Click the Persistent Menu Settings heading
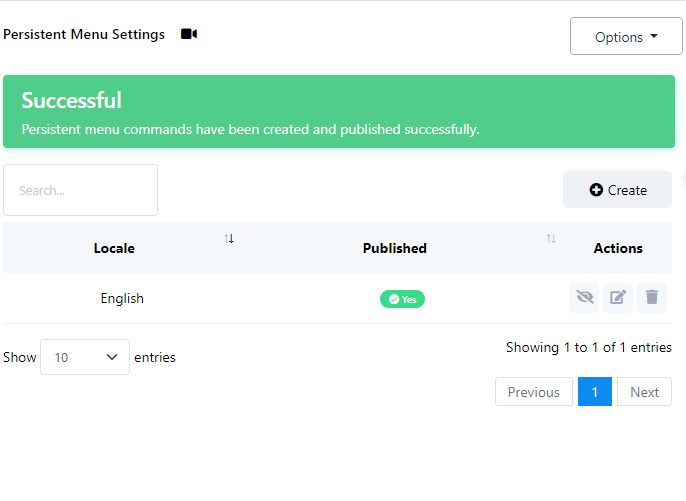 pyautogui.click(x=84, y=34)
